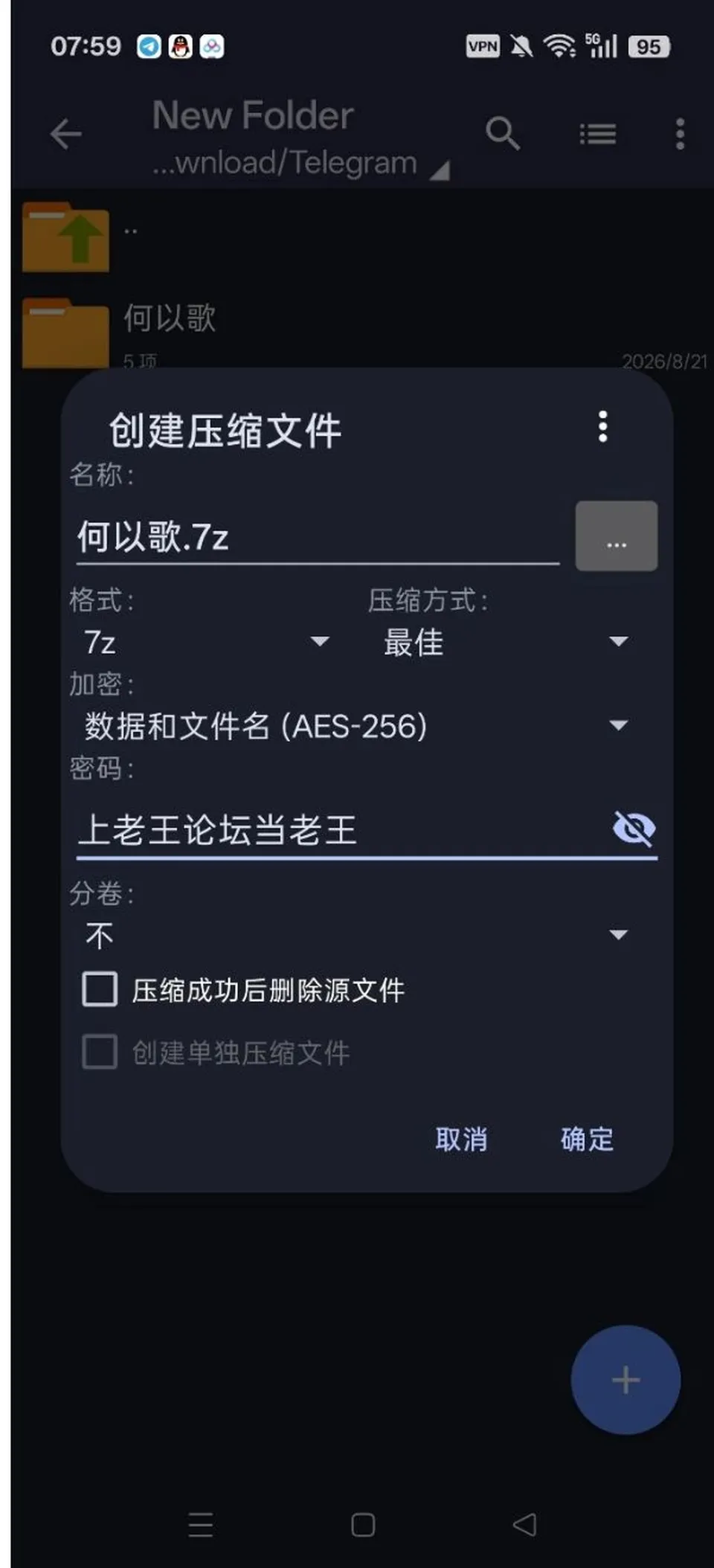Switch view mode with the list icon
The width and height of the screenshot is (714, 1568).
click(598, 135)
